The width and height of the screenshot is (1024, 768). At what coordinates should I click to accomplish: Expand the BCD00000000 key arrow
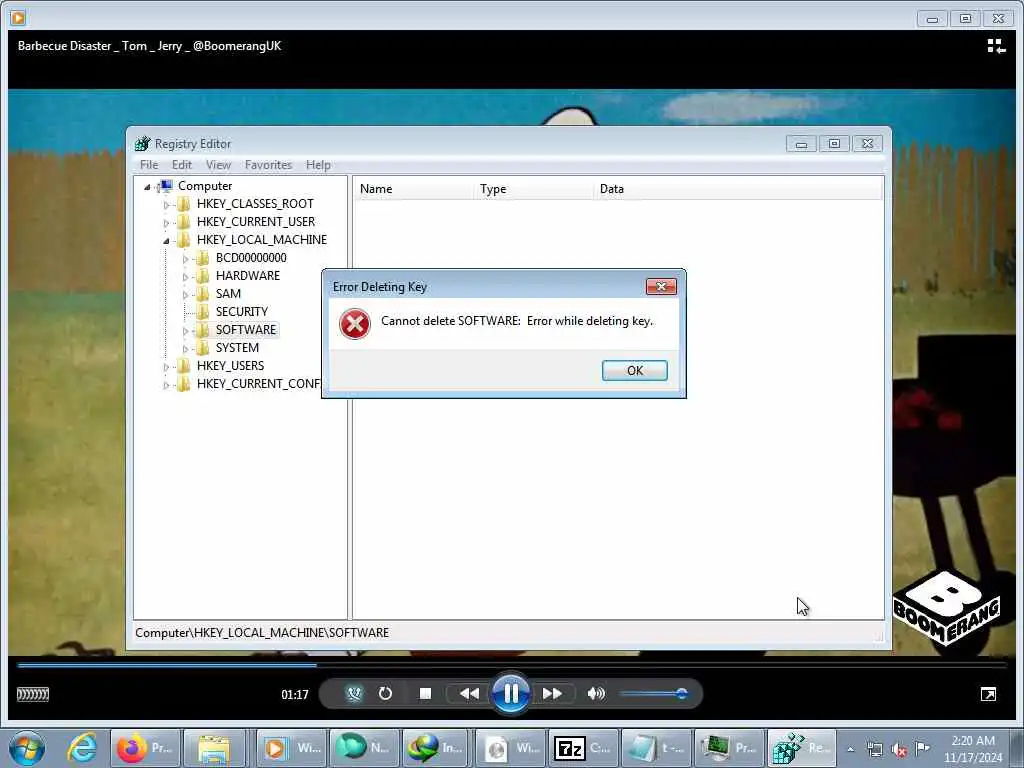(x=185, y=259)
